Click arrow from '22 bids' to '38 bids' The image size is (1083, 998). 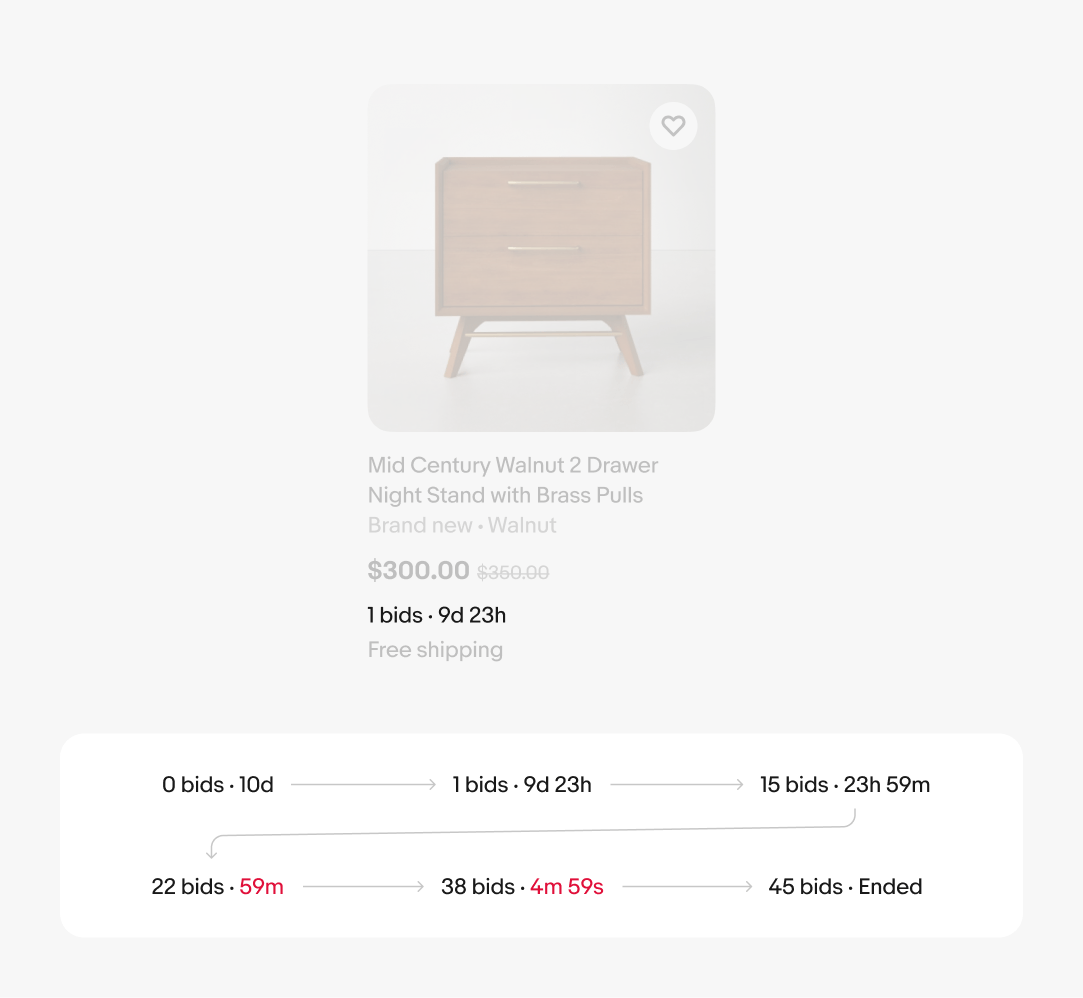tap(364, 887)
